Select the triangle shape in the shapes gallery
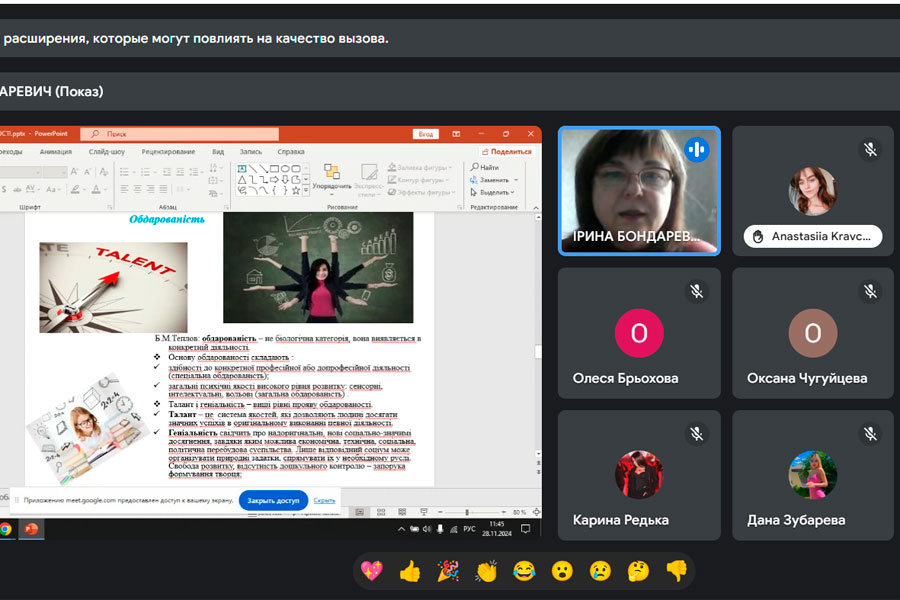Image resolution: width=900 pixels, height=600 pixels. [242, 180]
